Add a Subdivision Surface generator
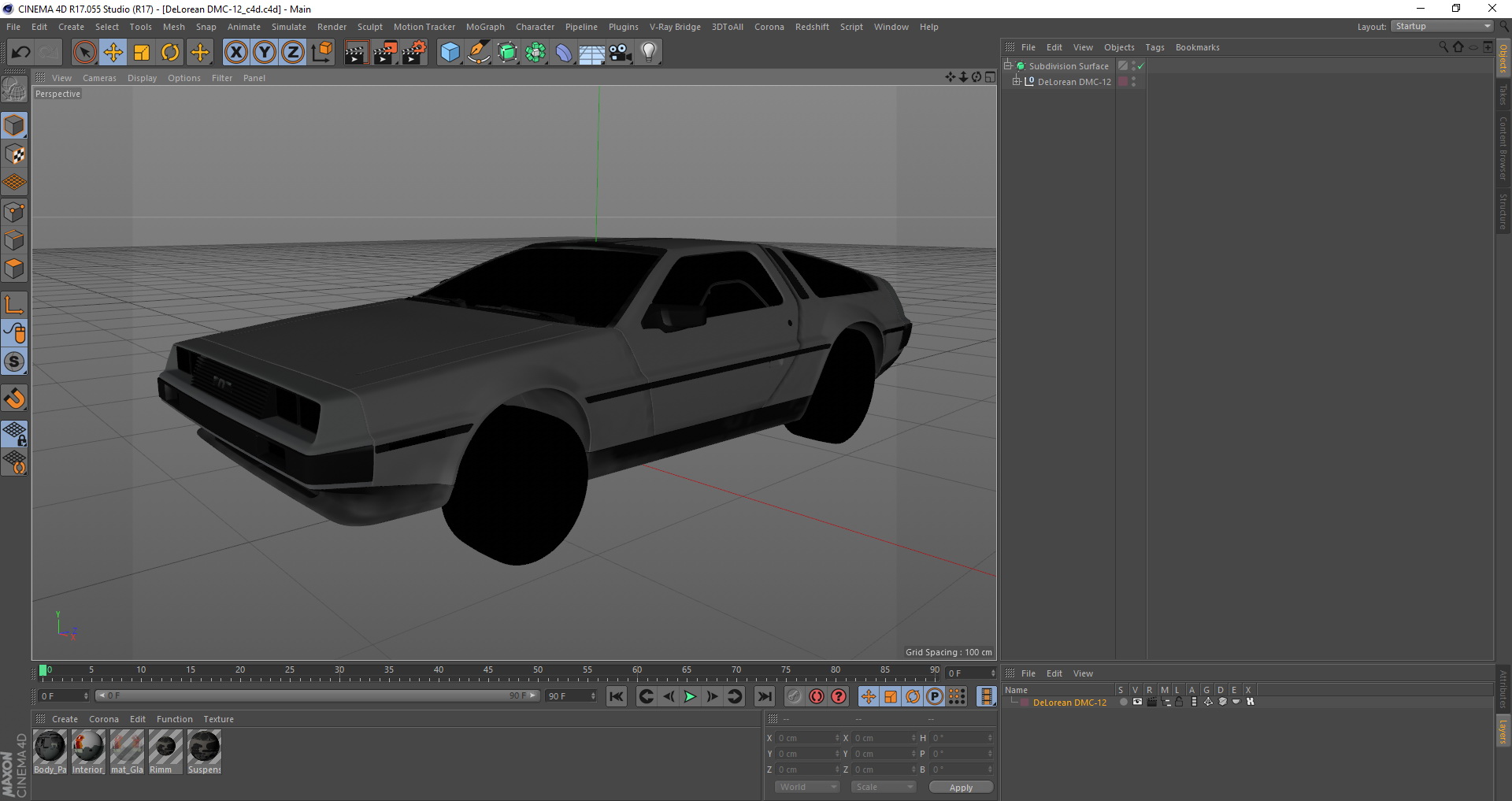The height and width of the screenshot is (801, 1512). coord(508,53)
